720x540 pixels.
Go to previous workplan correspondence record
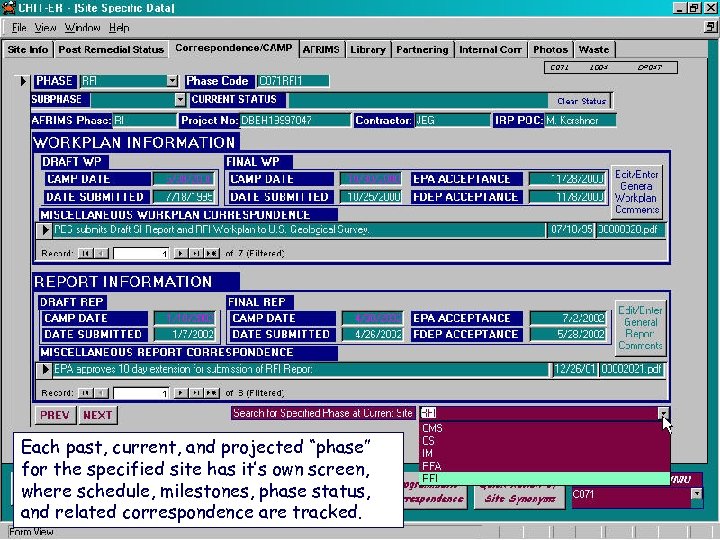click(101, 253)
